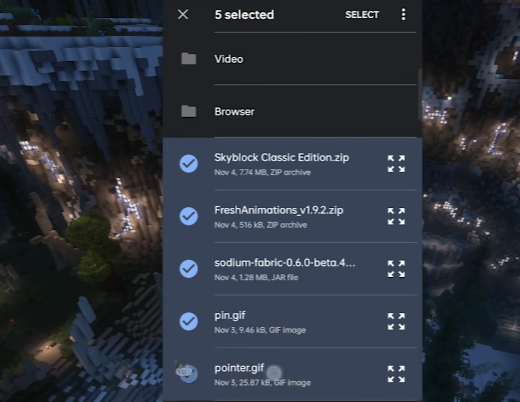Expand preview of sodium-fabric JAR file

point(396,269)
